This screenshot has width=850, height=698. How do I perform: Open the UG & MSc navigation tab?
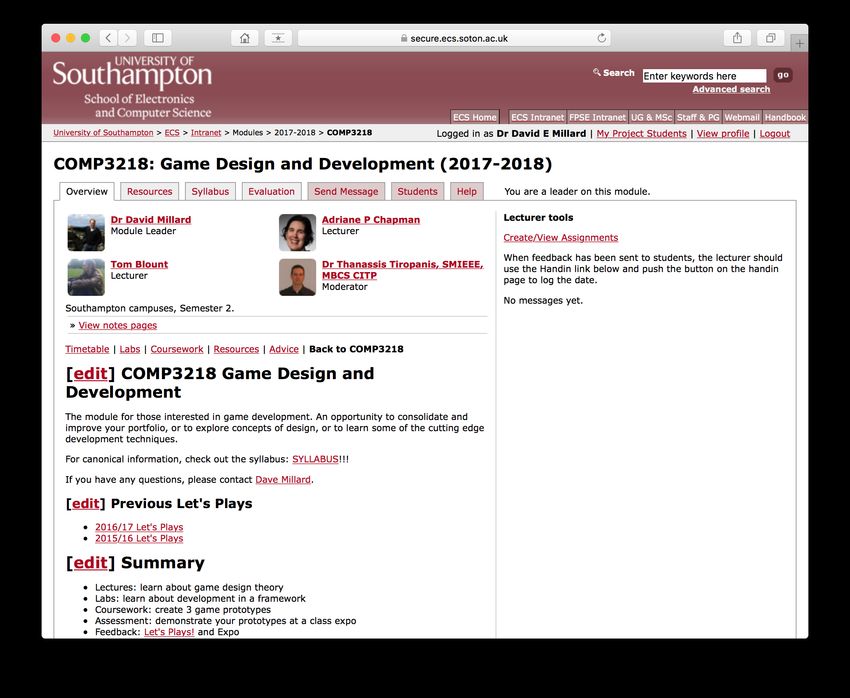point(651,117)
